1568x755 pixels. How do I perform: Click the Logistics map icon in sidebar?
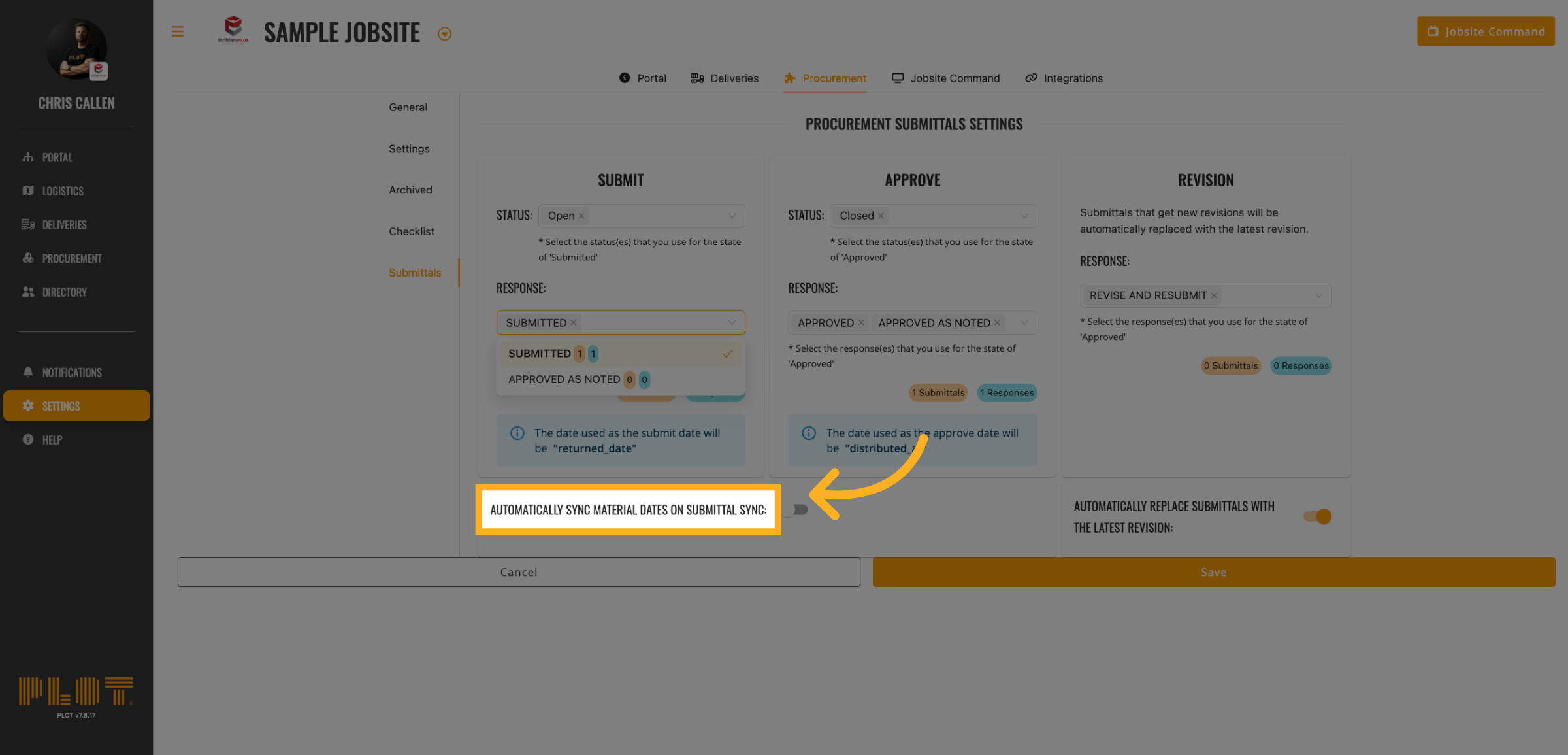pos(28,191)
